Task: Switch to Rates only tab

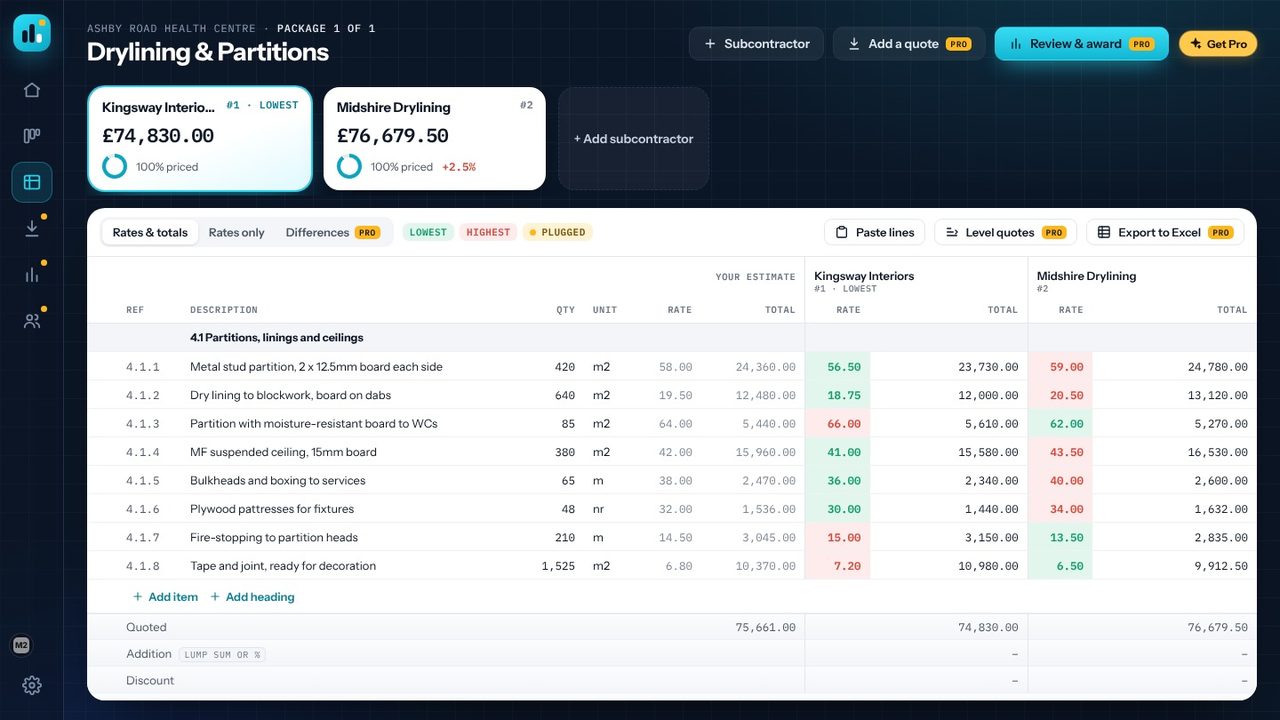Action: pyautogui.click(x=237, y=232)
